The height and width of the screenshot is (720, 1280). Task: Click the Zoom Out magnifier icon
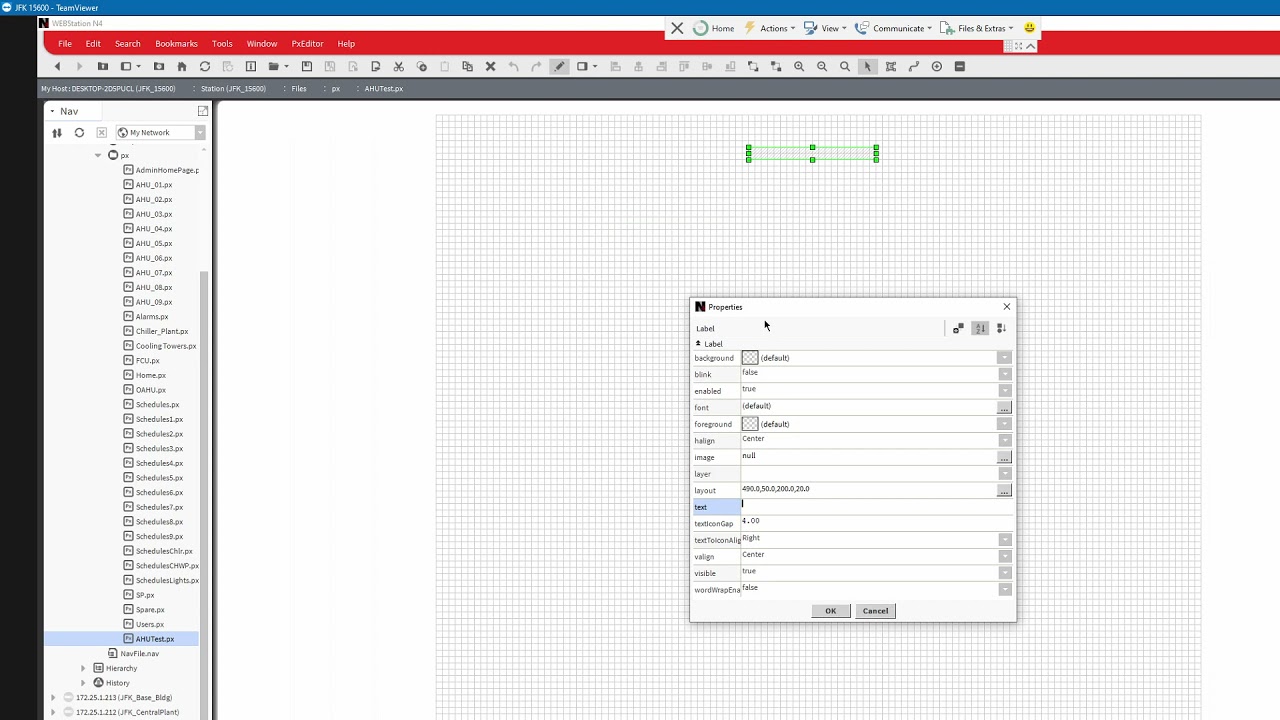[822, 66]
